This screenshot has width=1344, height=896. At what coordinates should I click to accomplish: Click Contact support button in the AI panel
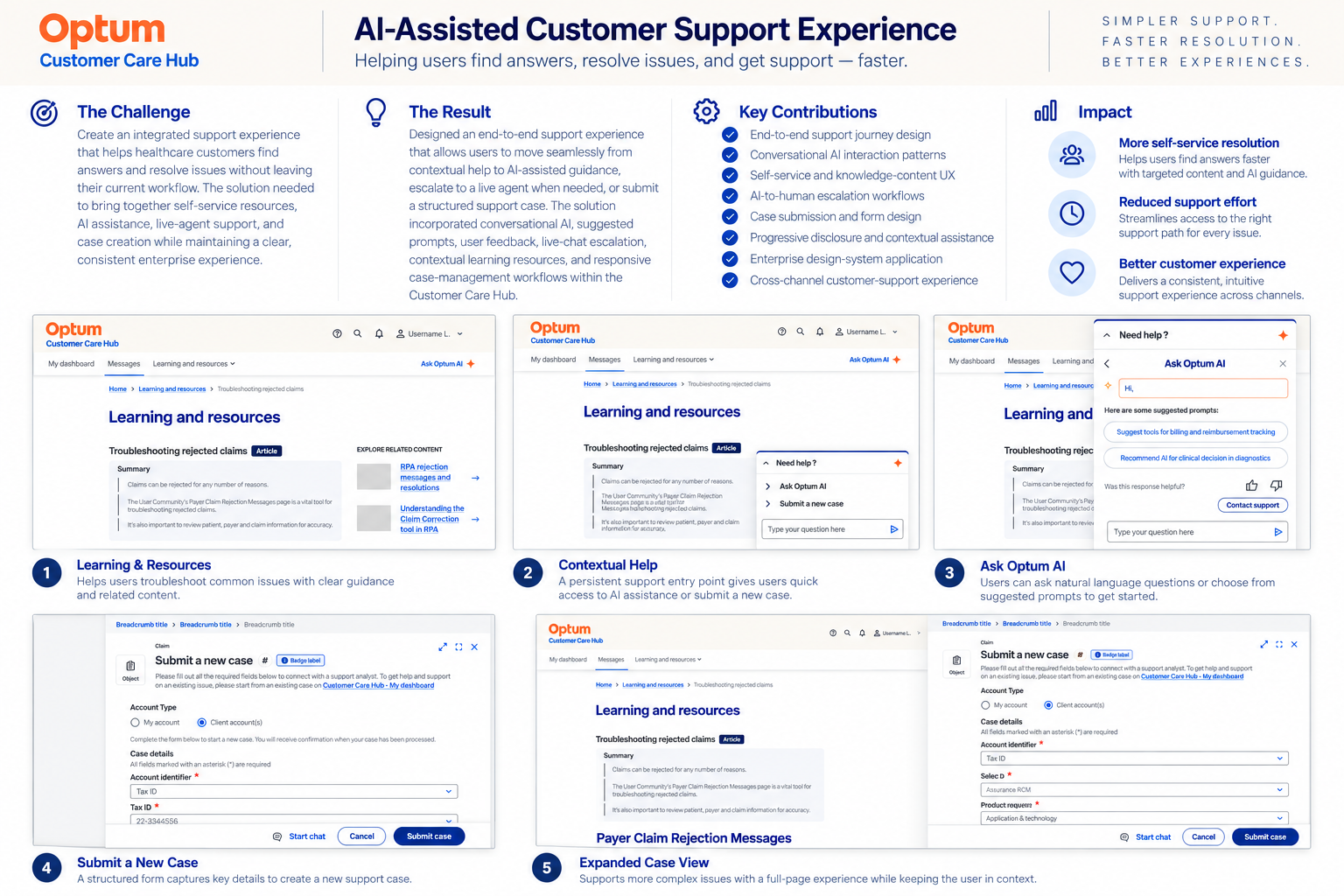tap(1252, 505)
